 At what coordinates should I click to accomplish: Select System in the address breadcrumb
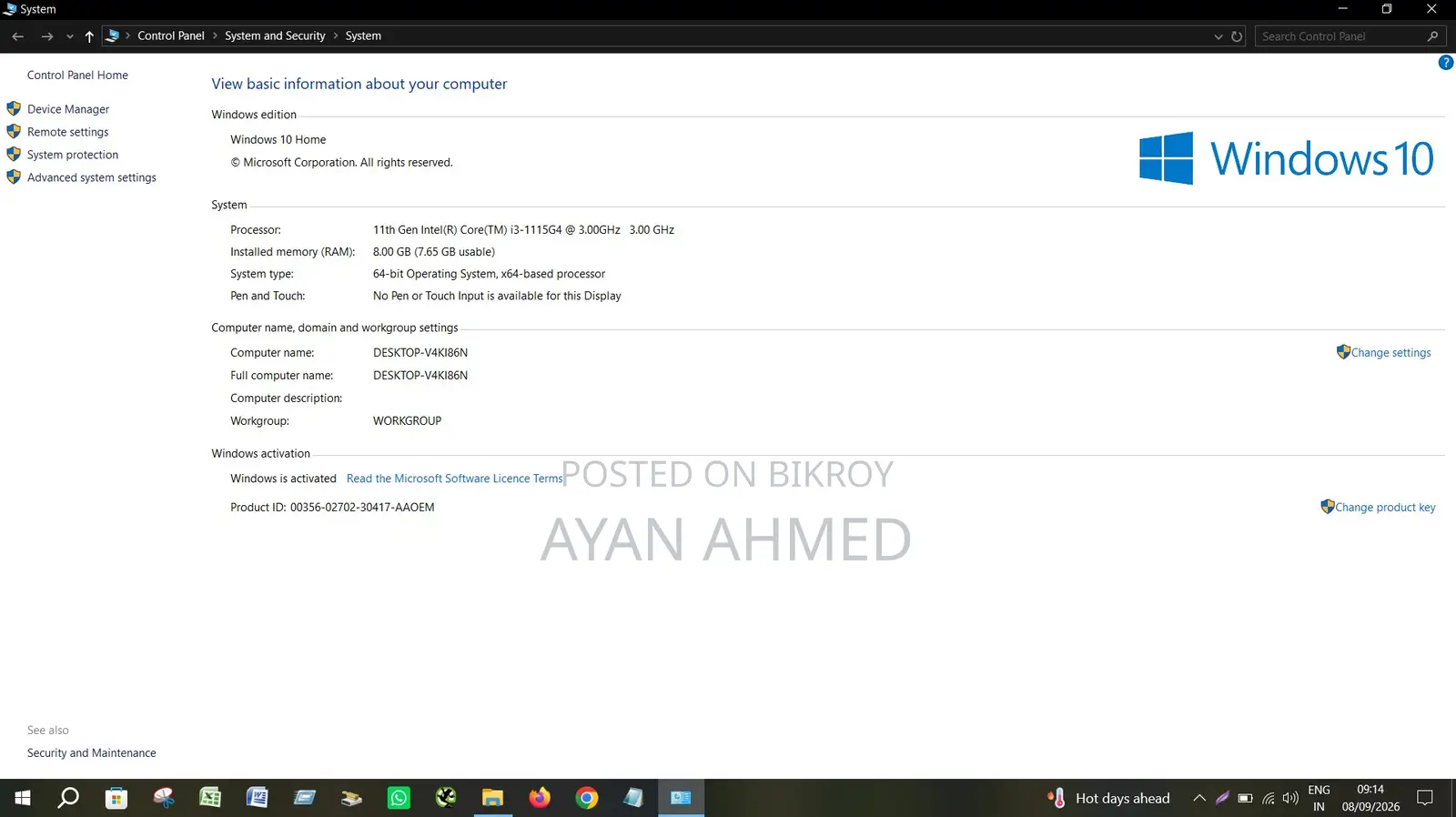[x=363, y=36]
